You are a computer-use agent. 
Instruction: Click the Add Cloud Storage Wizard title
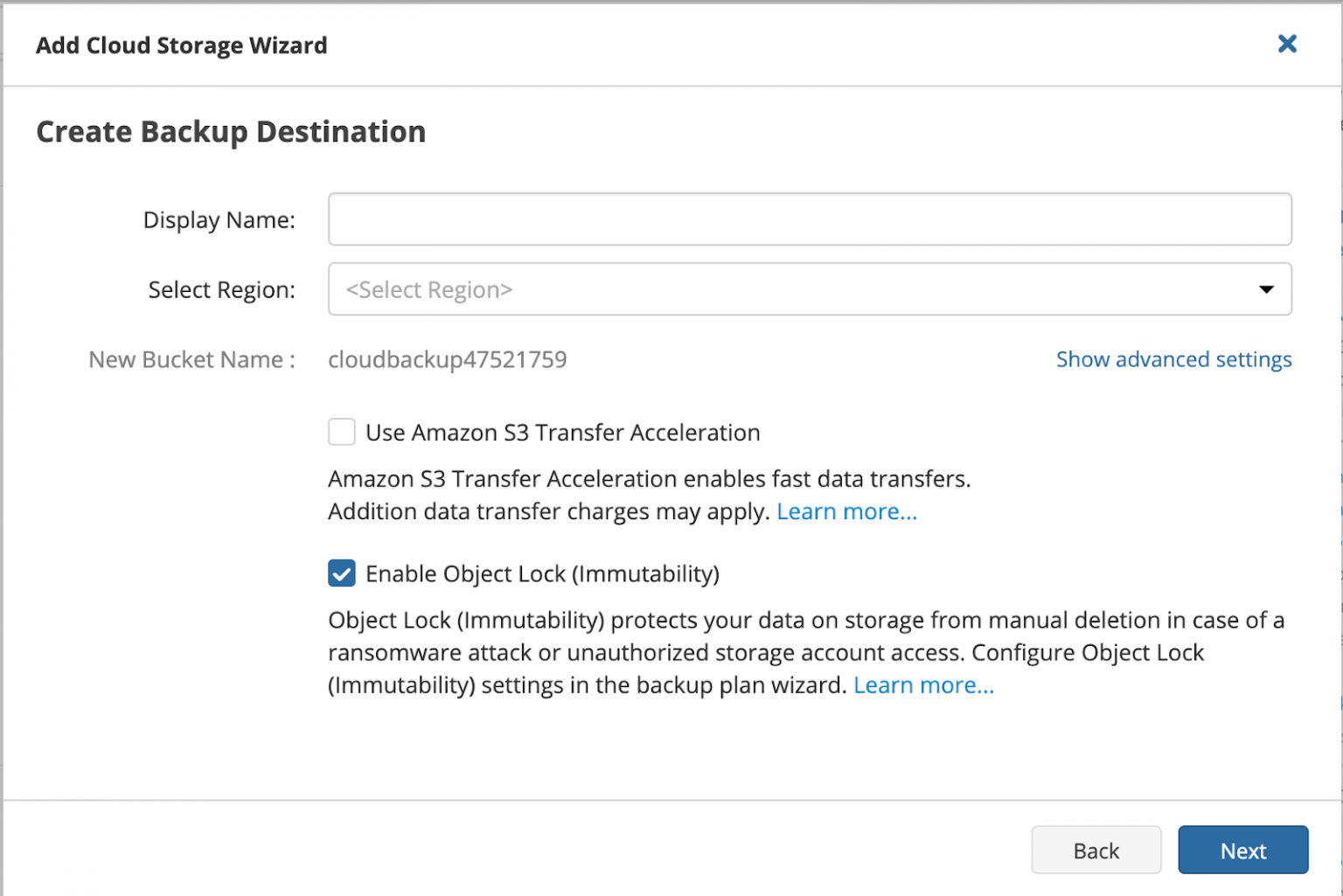point(181,45)
